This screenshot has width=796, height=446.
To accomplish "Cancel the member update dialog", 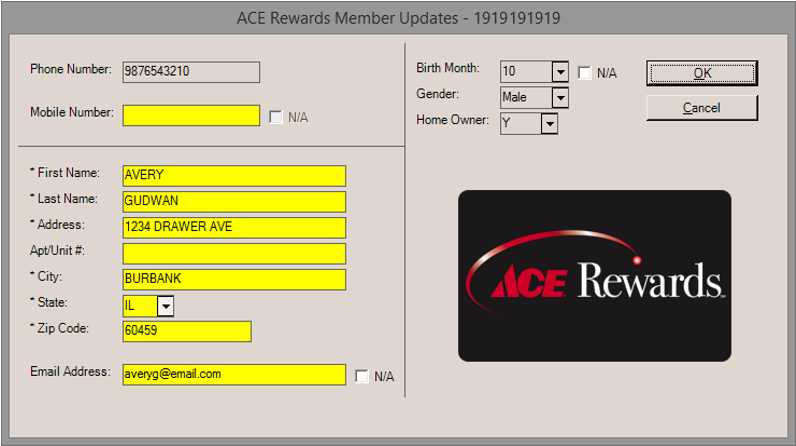I will coord(702,108).
